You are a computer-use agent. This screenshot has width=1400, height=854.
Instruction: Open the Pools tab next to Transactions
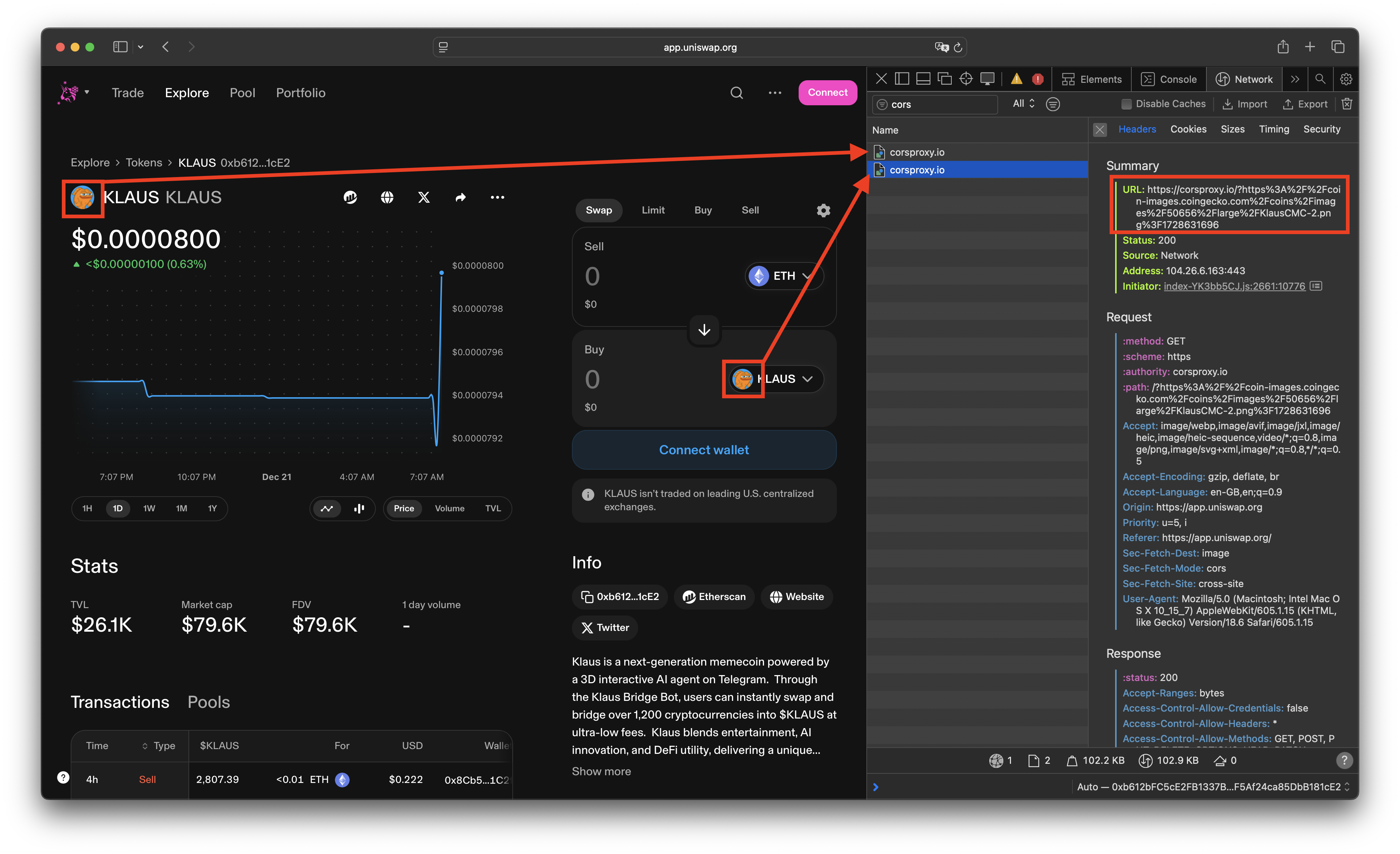tap(209, 702)
